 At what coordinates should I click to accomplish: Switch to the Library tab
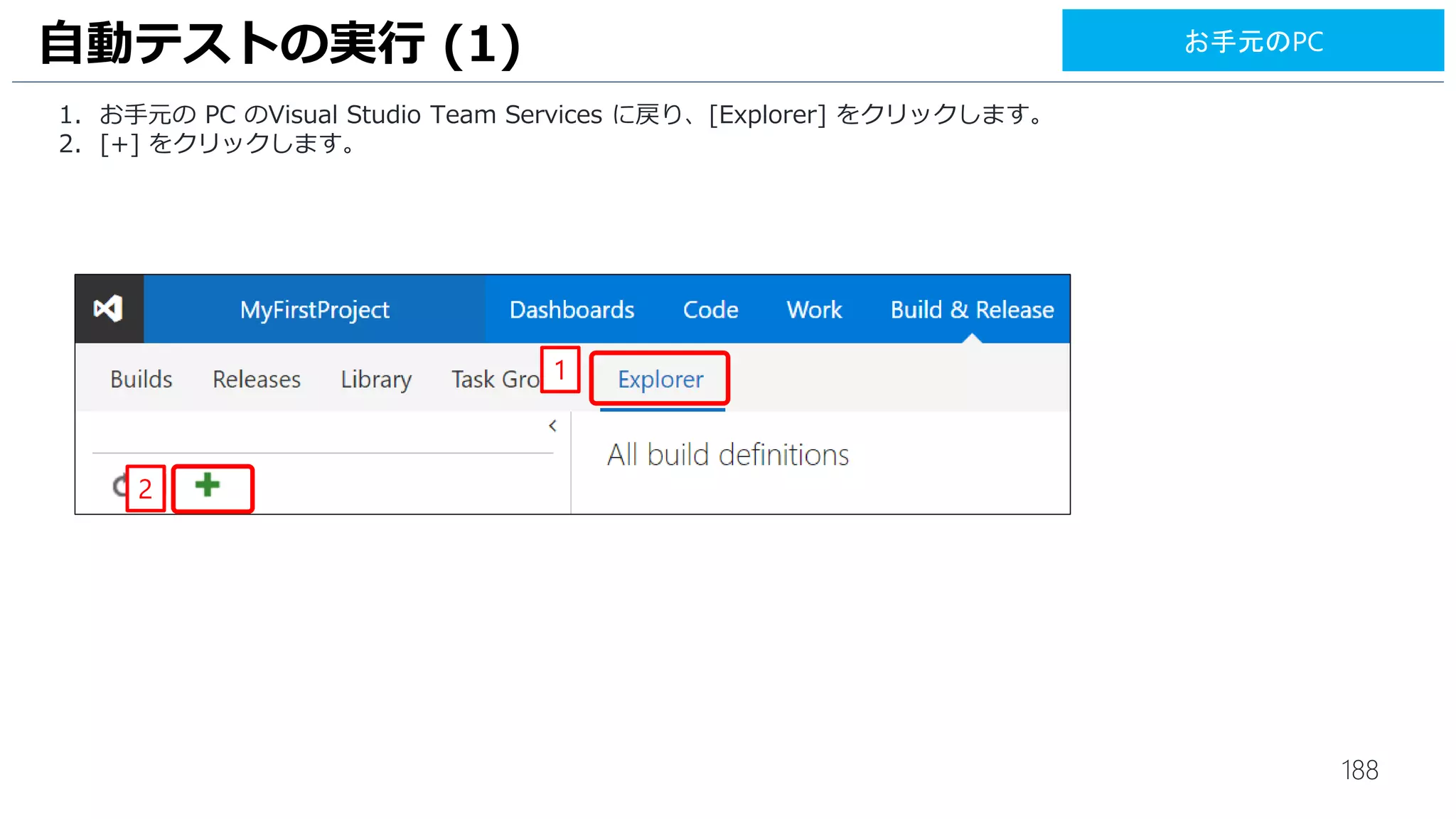[376, 380]
